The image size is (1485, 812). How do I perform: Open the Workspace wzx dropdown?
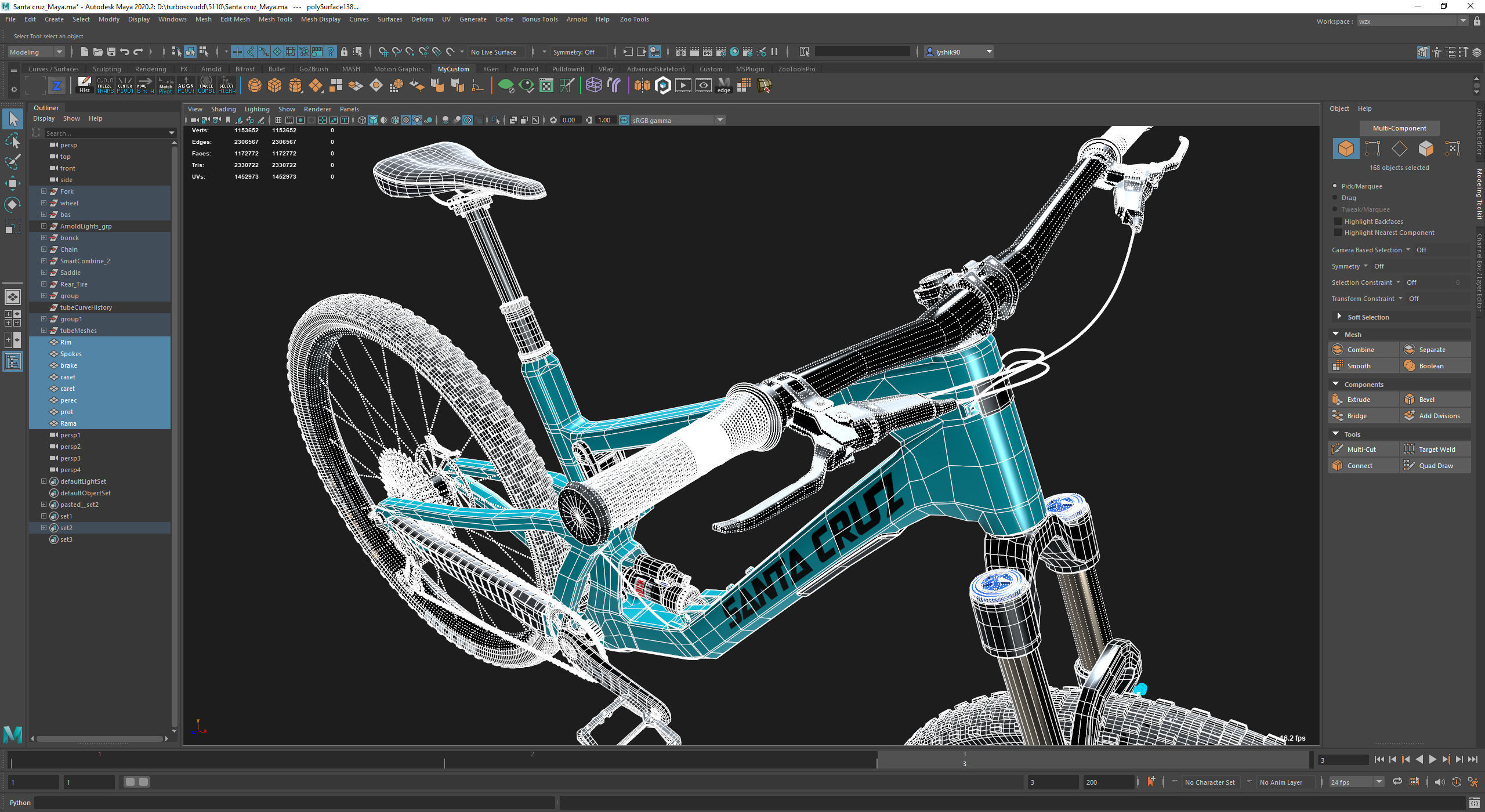pos(1411,21)
